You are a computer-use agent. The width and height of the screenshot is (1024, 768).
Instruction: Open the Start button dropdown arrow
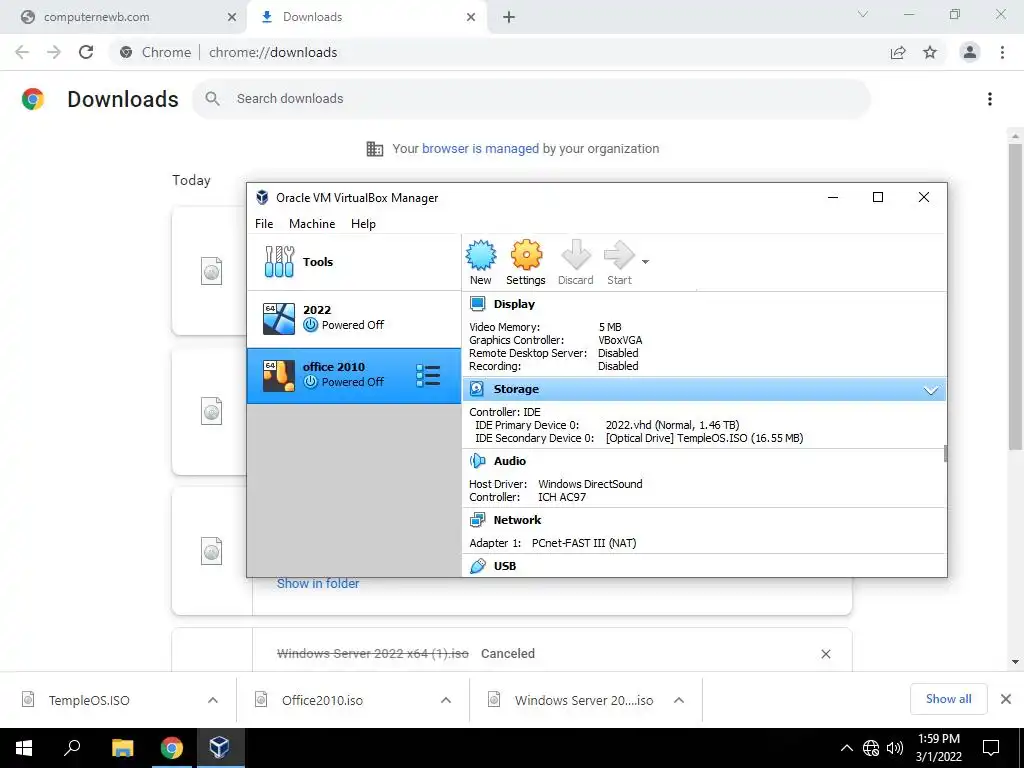pyautogui.click(x=645, y=262)
